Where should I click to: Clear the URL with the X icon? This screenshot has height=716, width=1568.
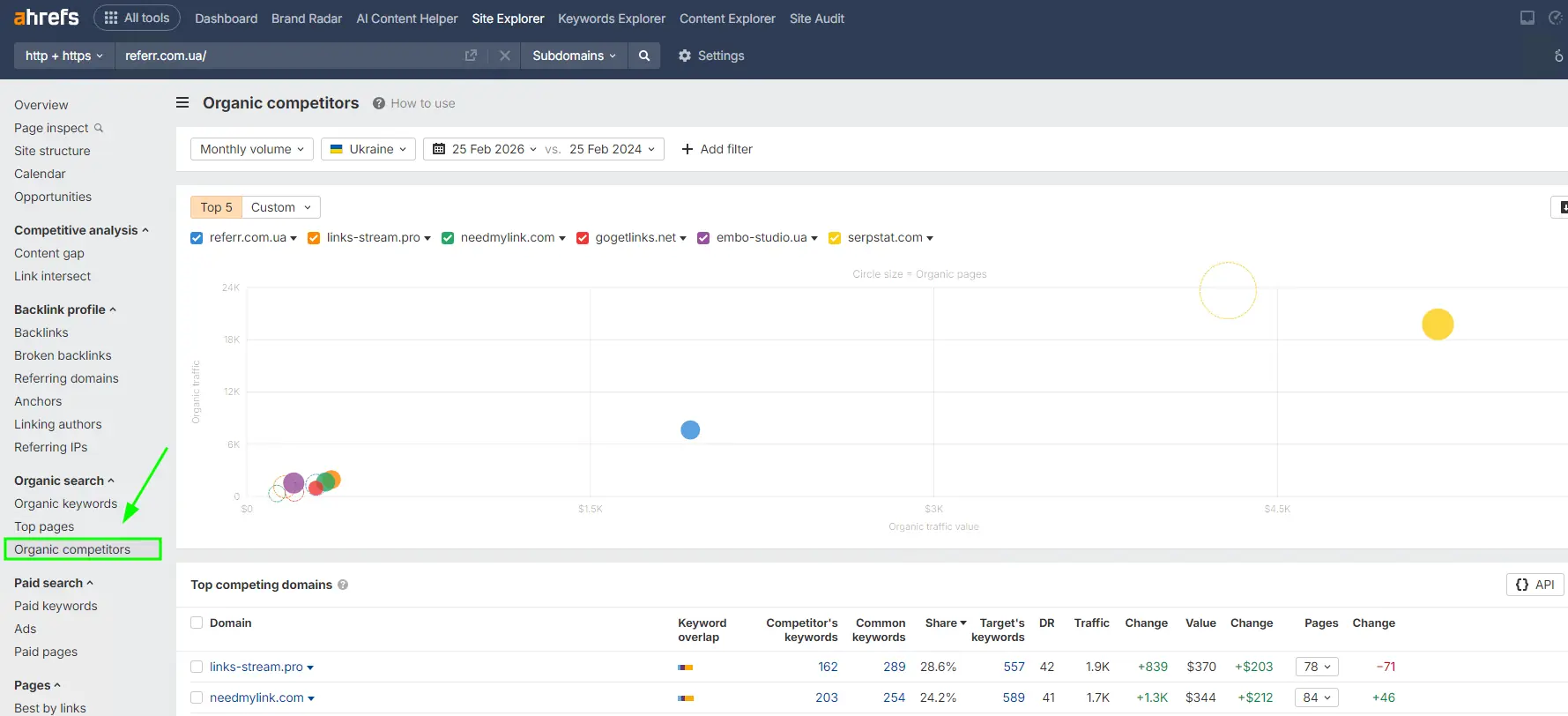[504, 56]
